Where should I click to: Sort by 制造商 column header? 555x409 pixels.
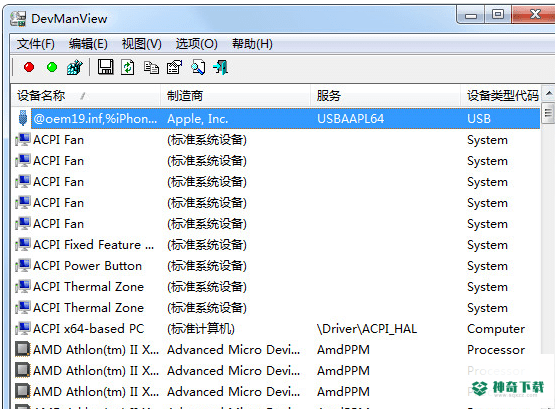click(235, 96)
